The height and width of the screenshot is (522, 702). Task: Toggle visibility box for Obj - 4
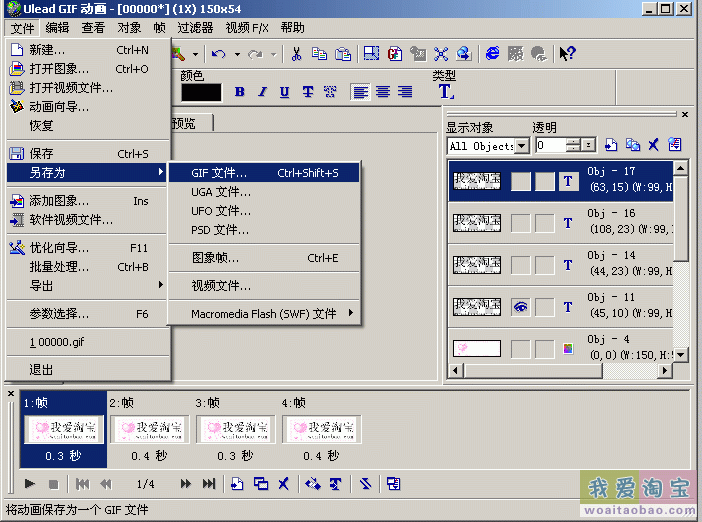tap(521, 349)
